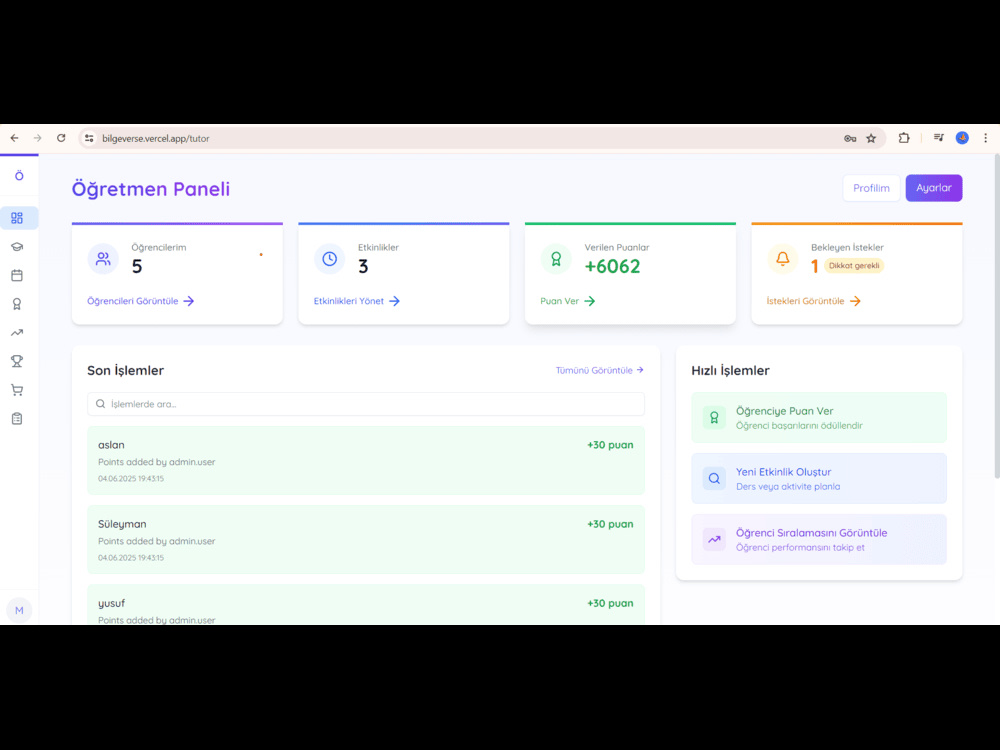Image resolution: width=1000 pixels, height=750 pixels.
Task: Click the bell icon on Bekleyen İstekler card
Action: pos(783,259)
